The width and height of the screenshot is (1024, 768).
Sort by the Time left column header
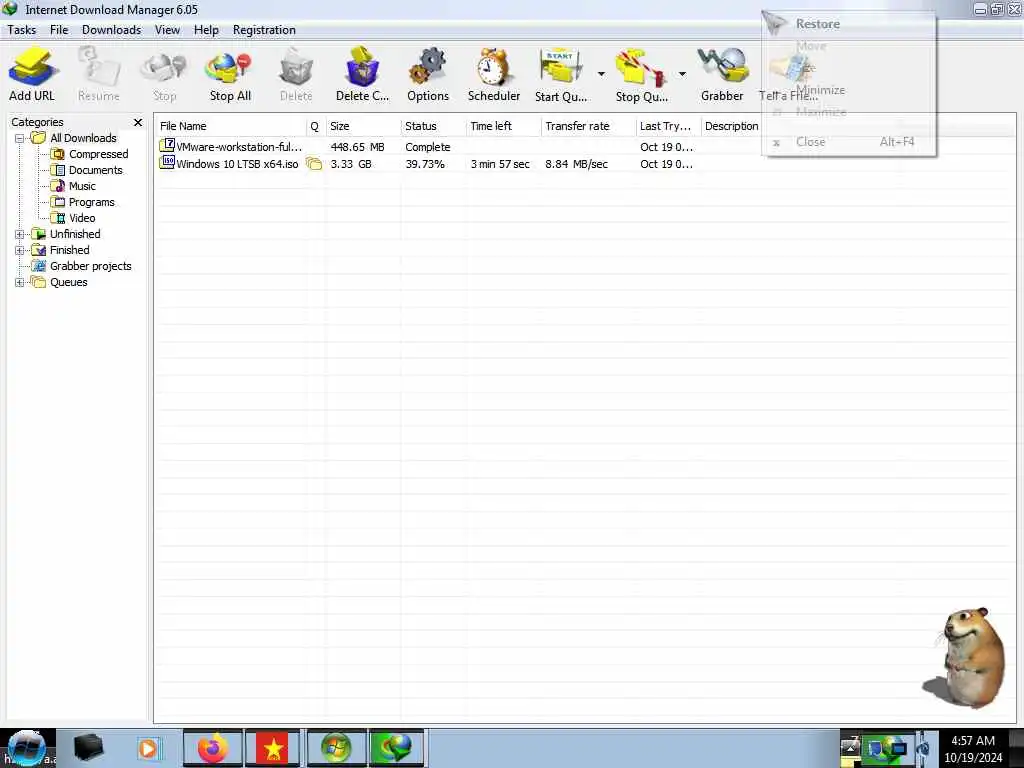click(504, 126)
